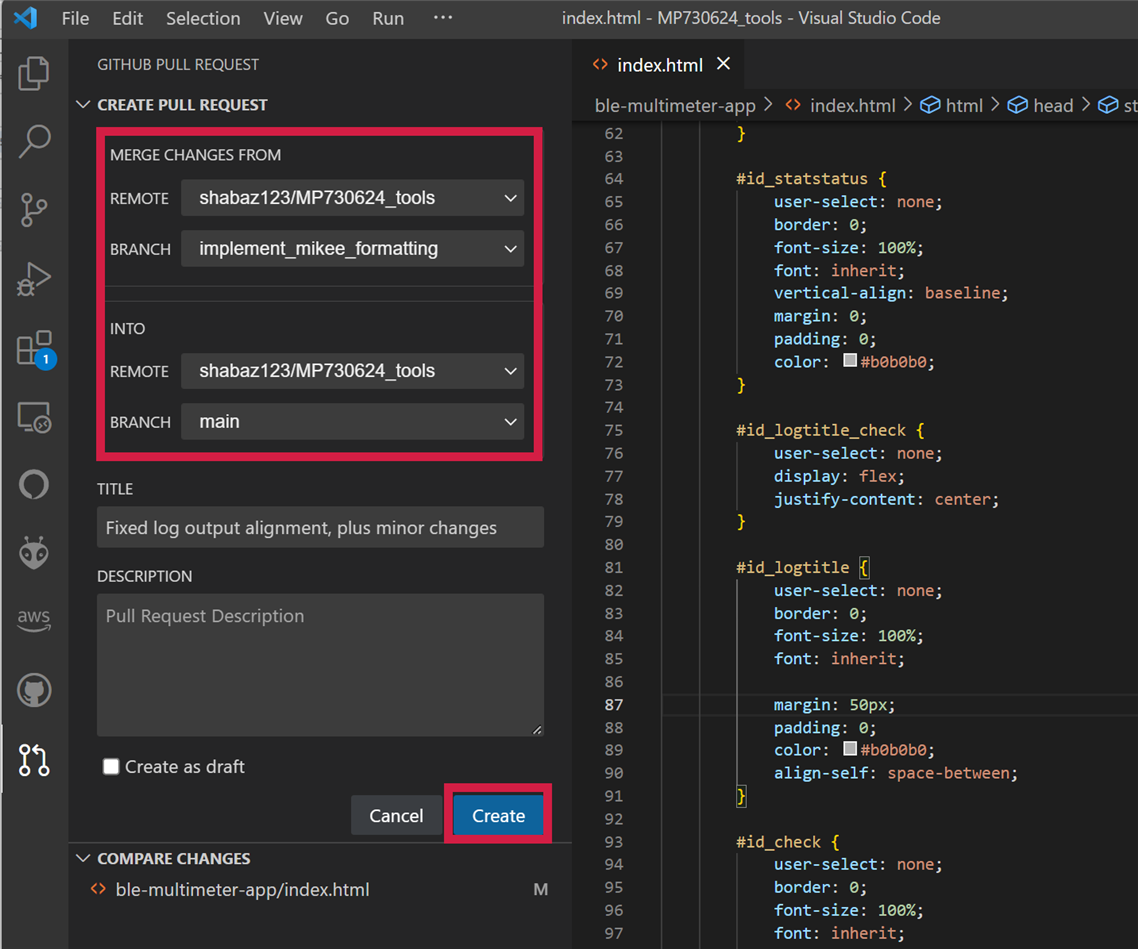
Task: Click the Pull Request Description text area
Action: tap(320, 665)
